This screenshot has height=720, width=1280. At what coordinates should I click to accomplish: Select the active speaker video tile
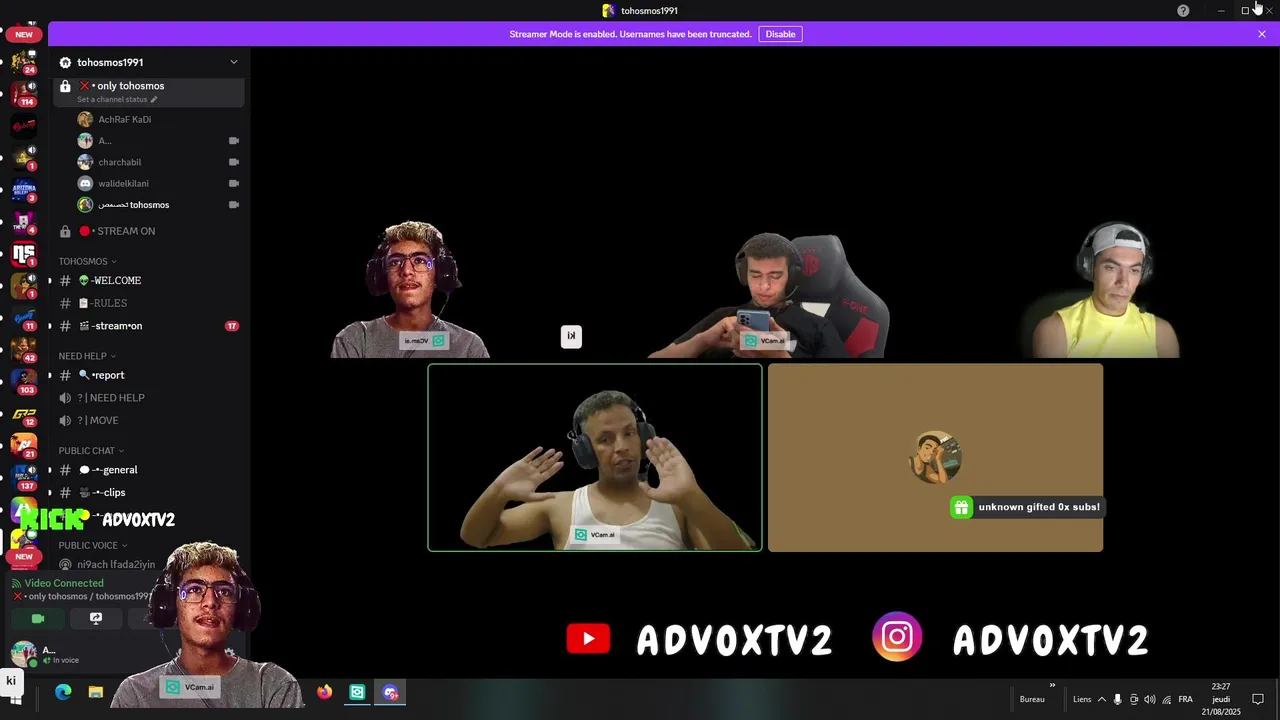(595, 458)
